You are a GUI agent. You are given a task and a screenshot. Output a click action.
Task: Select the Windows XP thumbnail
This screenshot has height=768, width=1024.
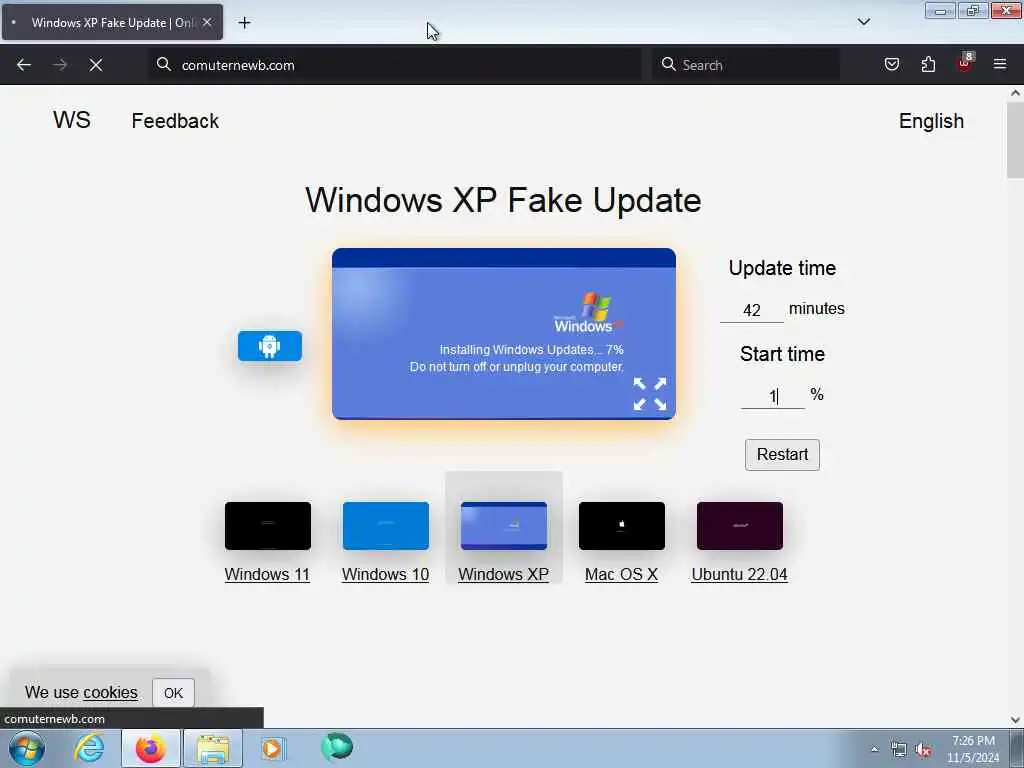(504, 526)
